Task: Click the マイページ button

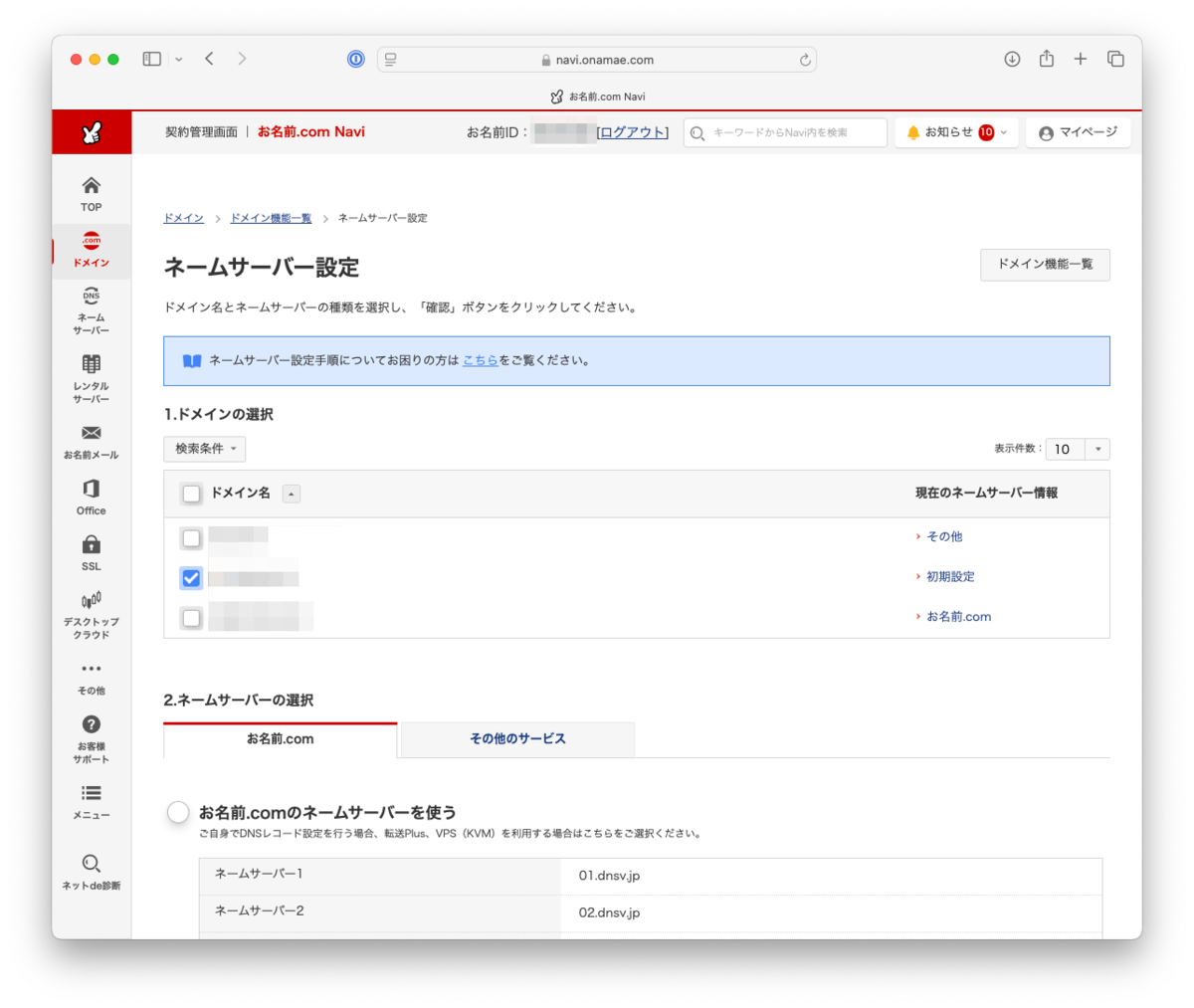Action: 1078,132
